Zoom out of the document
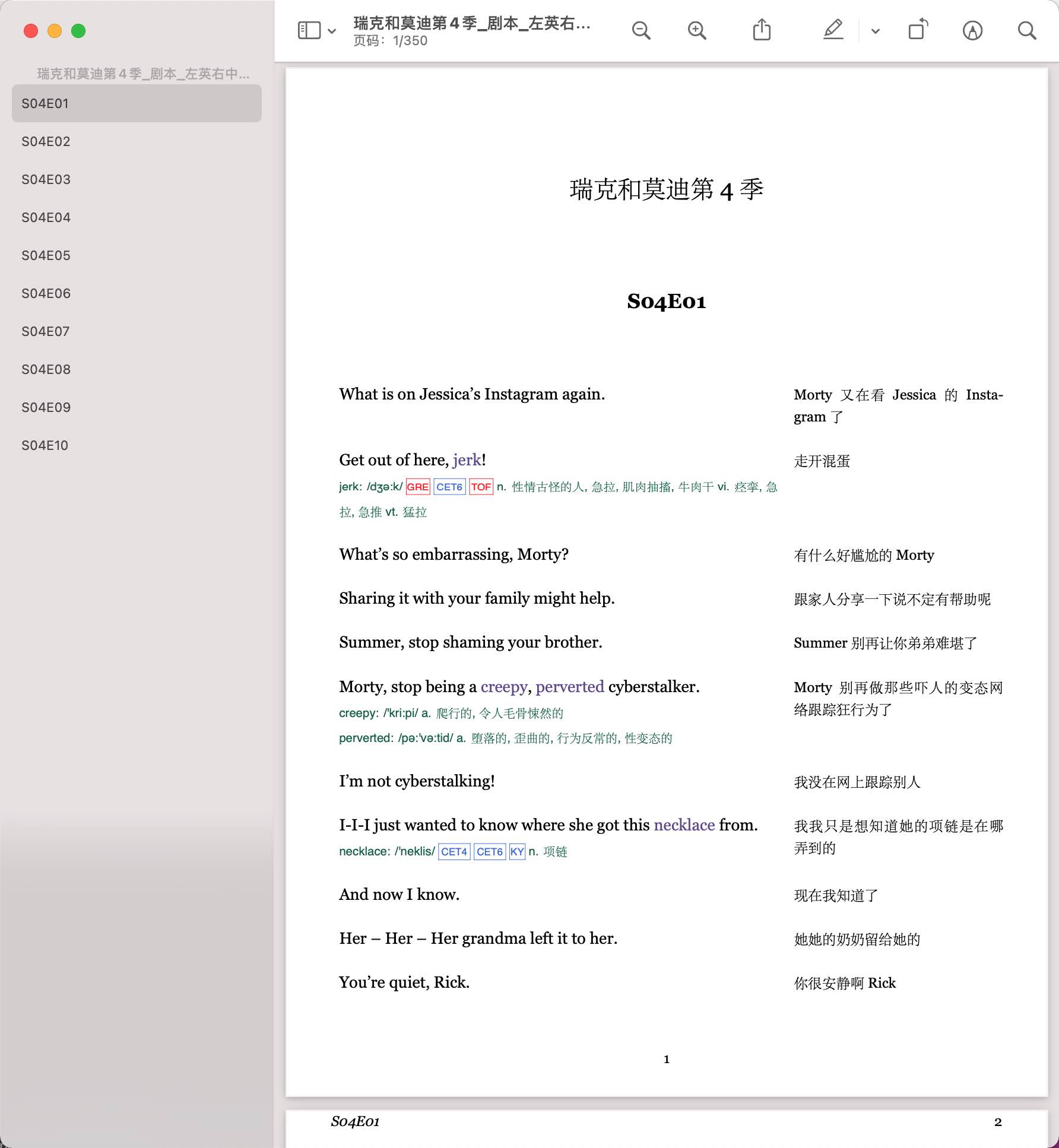Viewport: 1059px width, 1148px height. point(641,30)
